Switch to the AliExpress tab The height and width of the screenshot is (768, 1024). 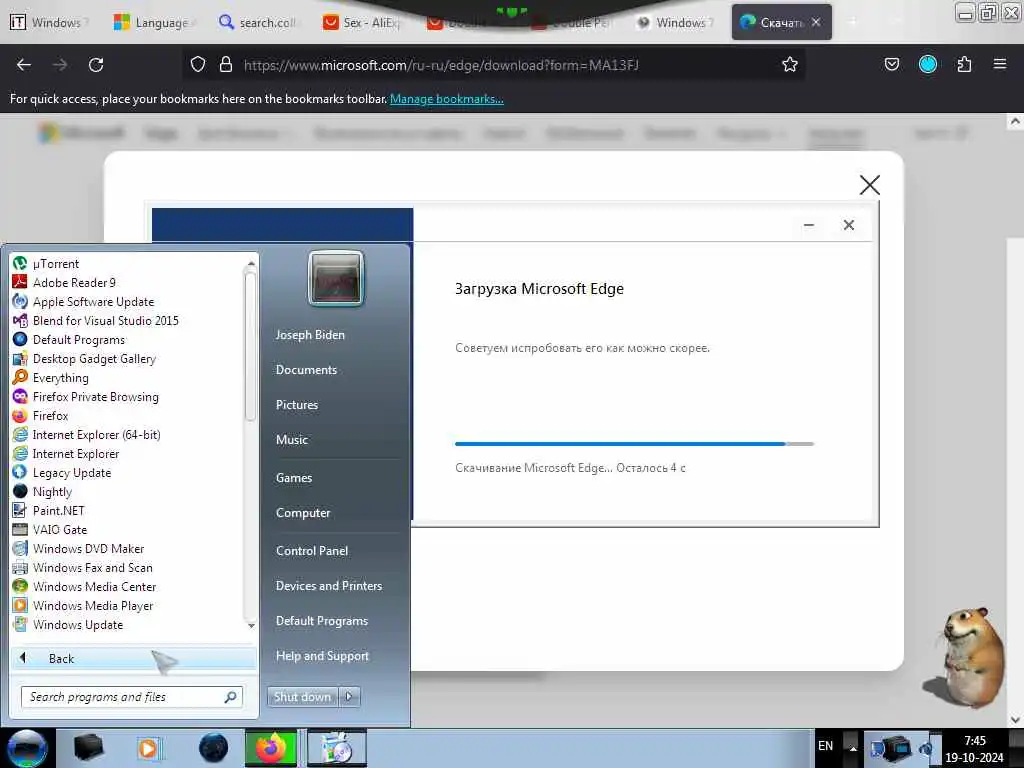363,22
